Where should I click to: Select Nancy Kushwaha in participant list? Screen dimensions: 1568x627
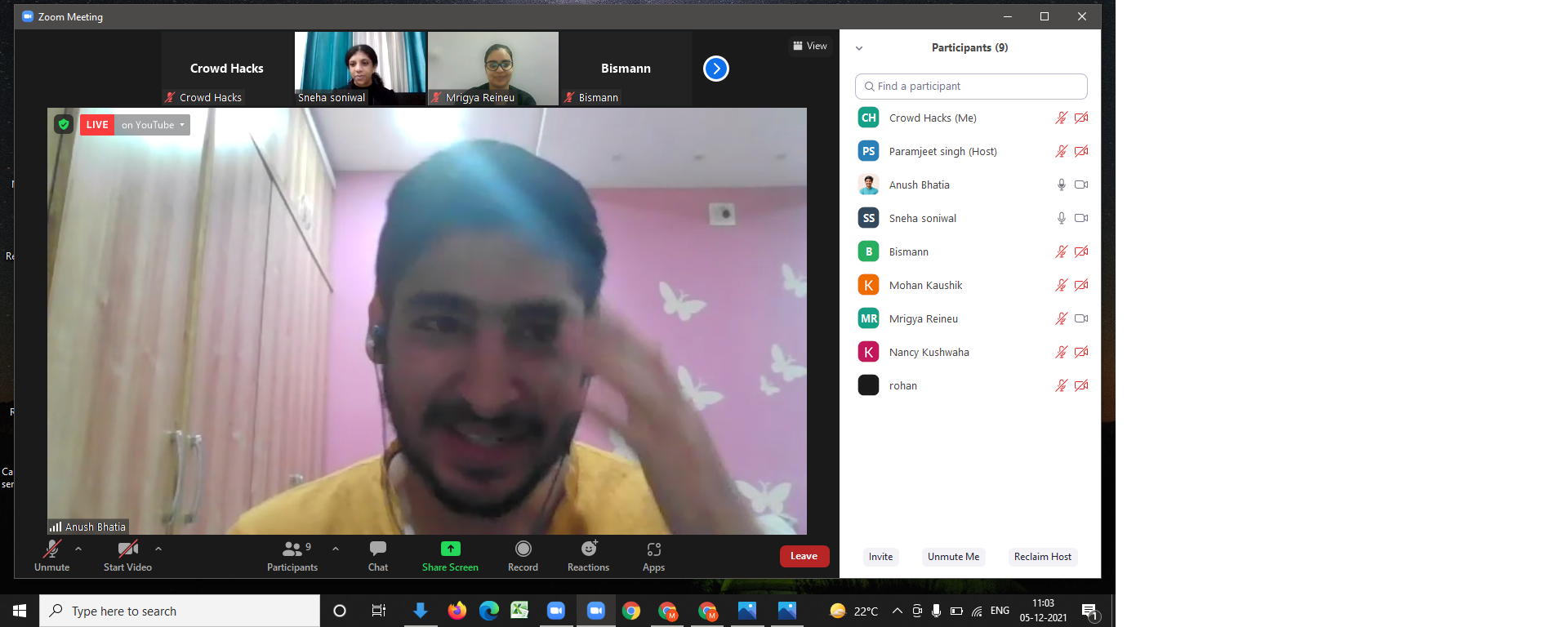tap(972, 352)
